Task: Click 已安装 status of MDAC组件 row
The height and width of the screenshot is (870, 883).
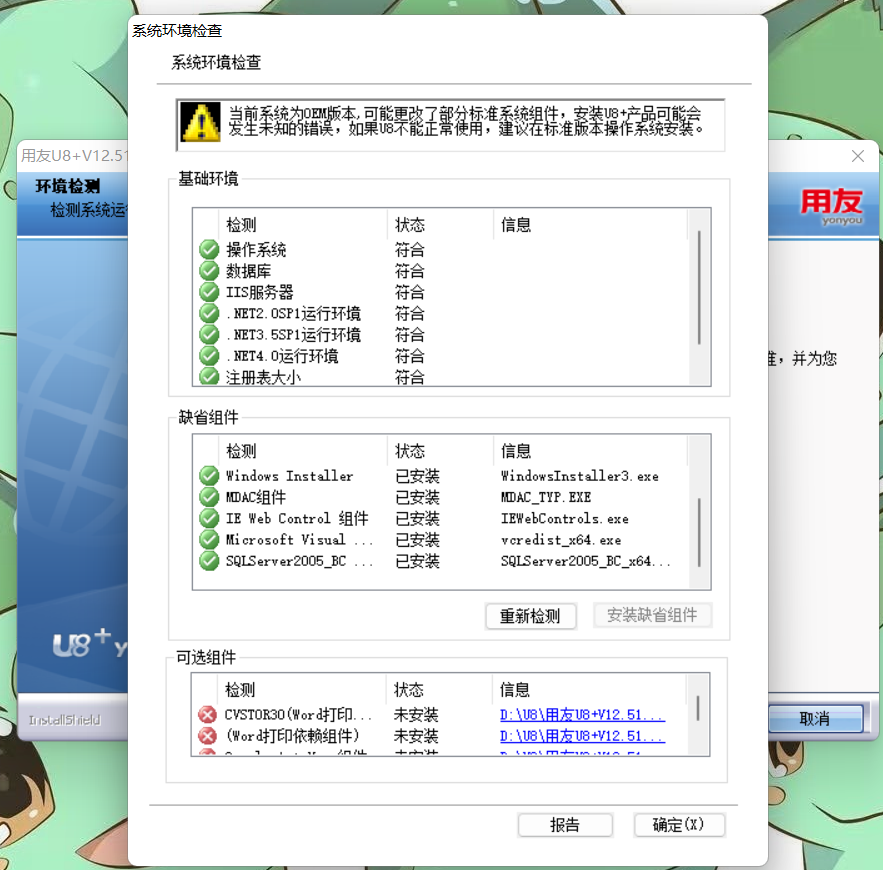Action: click(x=417, y=497)
